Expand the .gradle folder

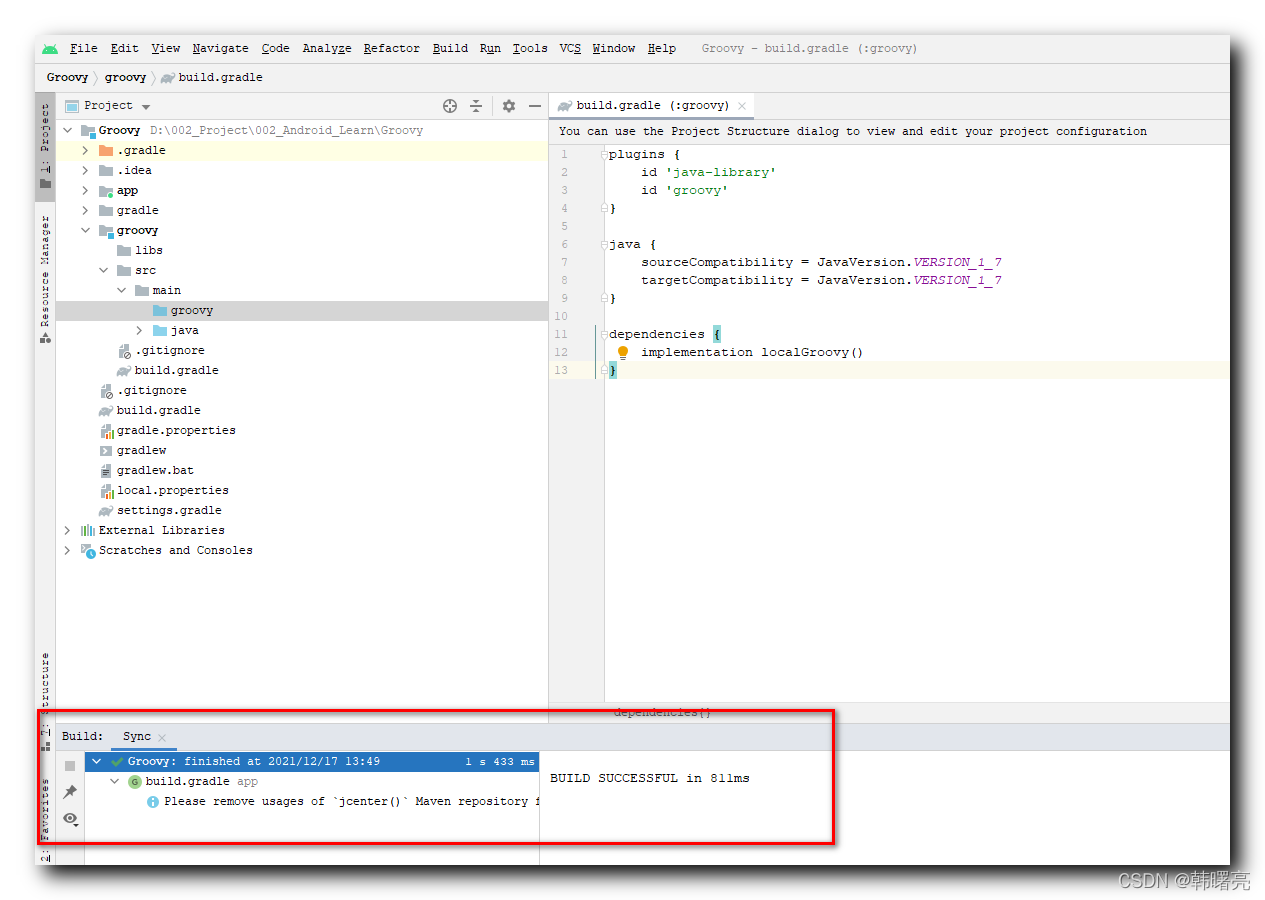click(x=85, y=150)
